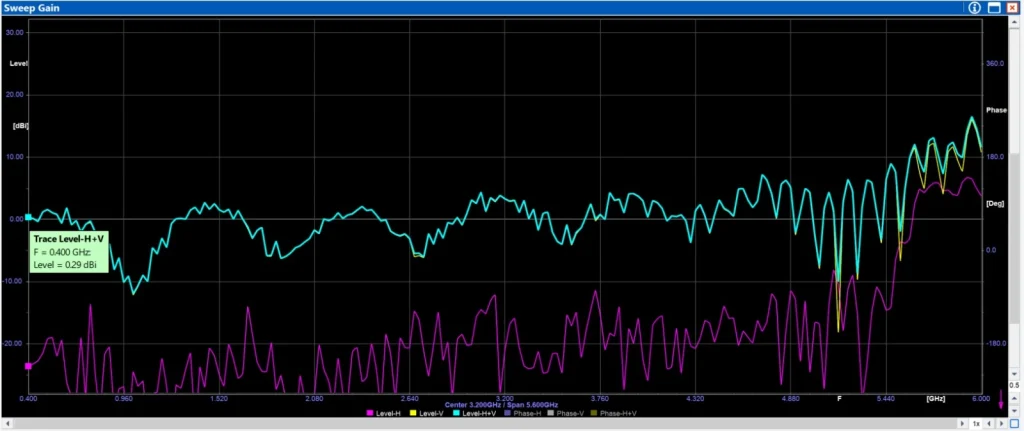1024x431 pixels.
Task: Increase horizontal zoom with the right arrow after 1x
Action: 1002,424
